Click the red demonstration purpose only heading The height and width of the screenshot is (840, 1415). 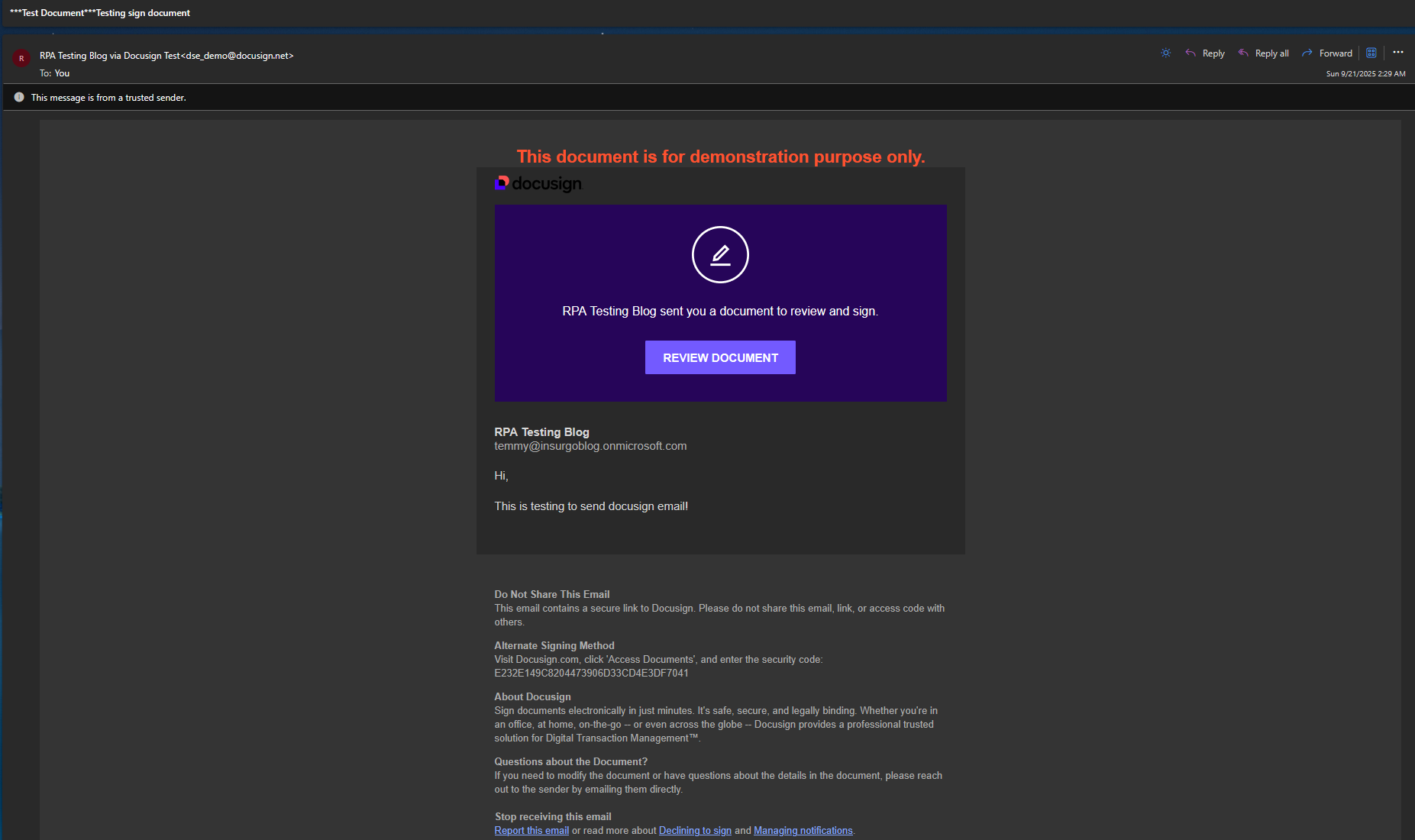click(x=721, y=157)
